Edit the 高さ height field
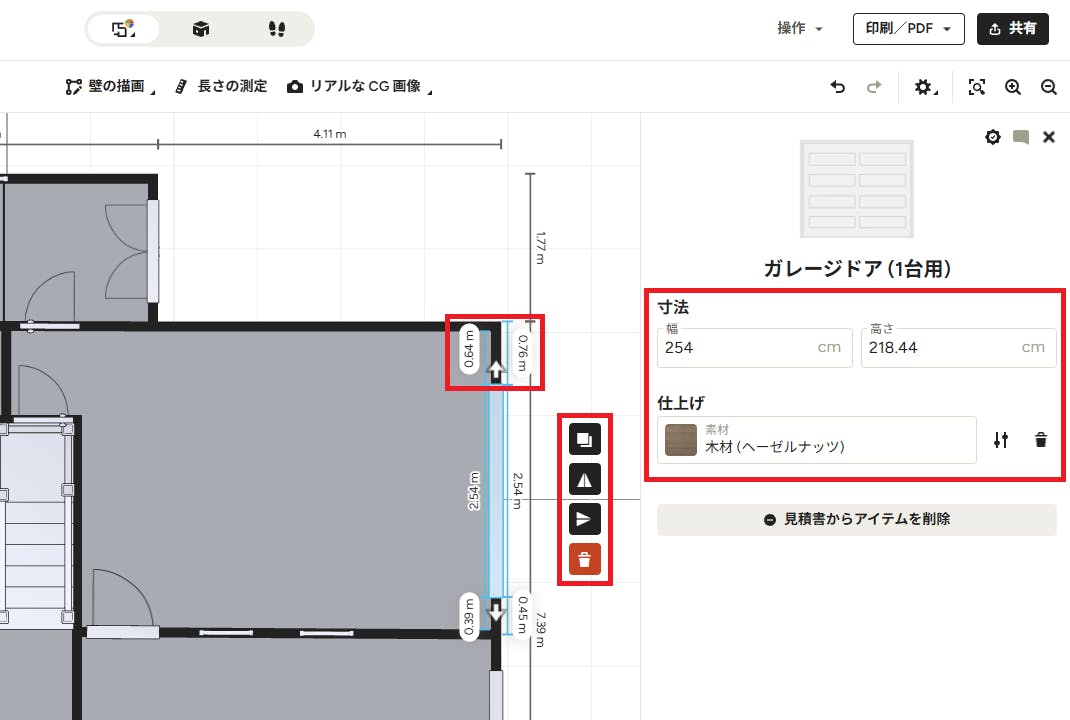Image resolution: width=1070 pixels, height=720 pixels. (x=958, y=347)
